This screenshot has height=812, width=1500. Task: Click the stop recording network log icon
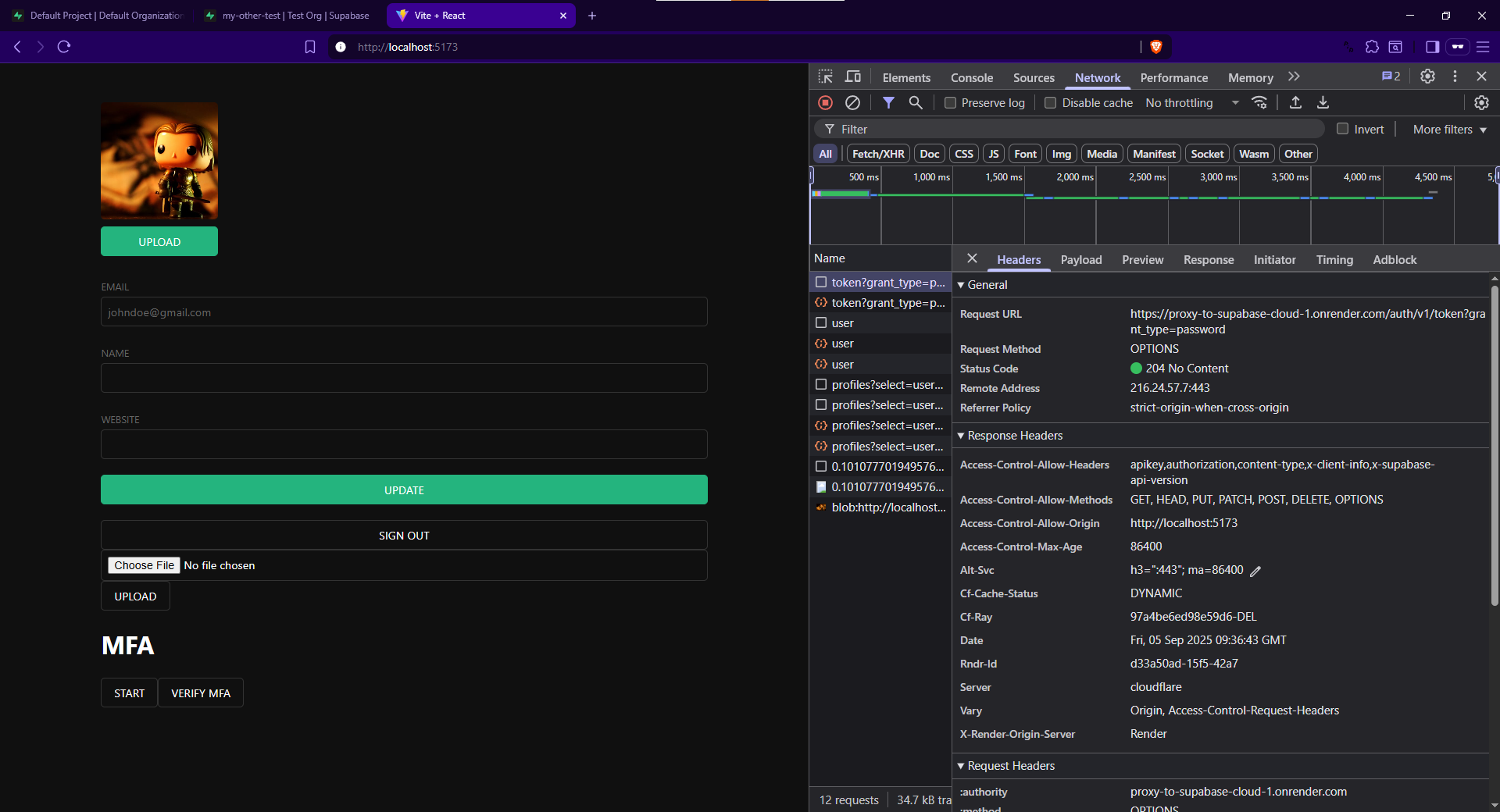point(825,102)
